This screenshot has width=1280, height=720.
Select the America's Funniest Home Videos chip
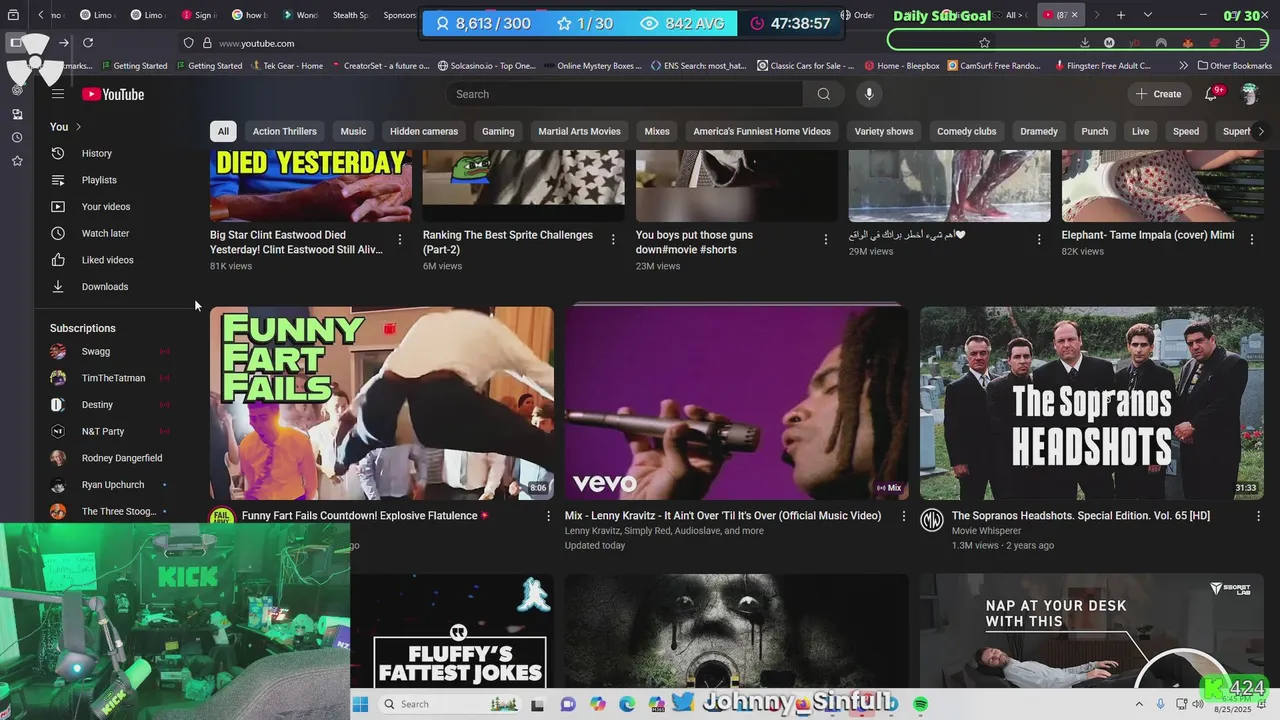(762, 131)
